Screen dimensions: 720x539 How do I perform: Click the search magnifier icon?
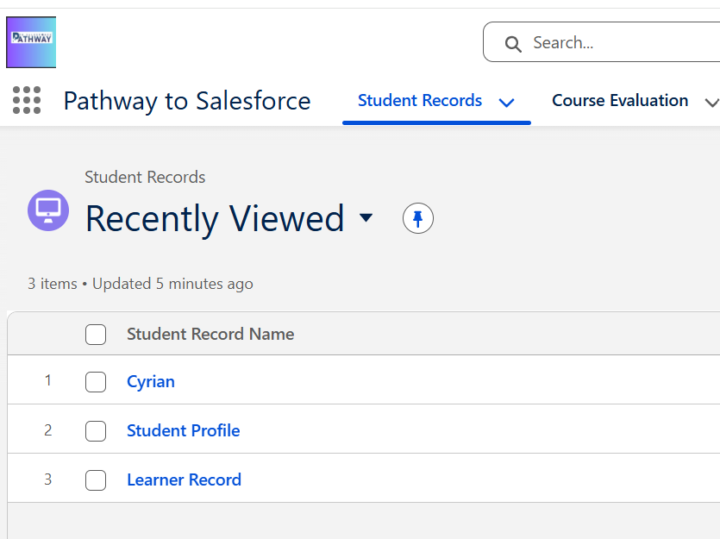point(513,44)
